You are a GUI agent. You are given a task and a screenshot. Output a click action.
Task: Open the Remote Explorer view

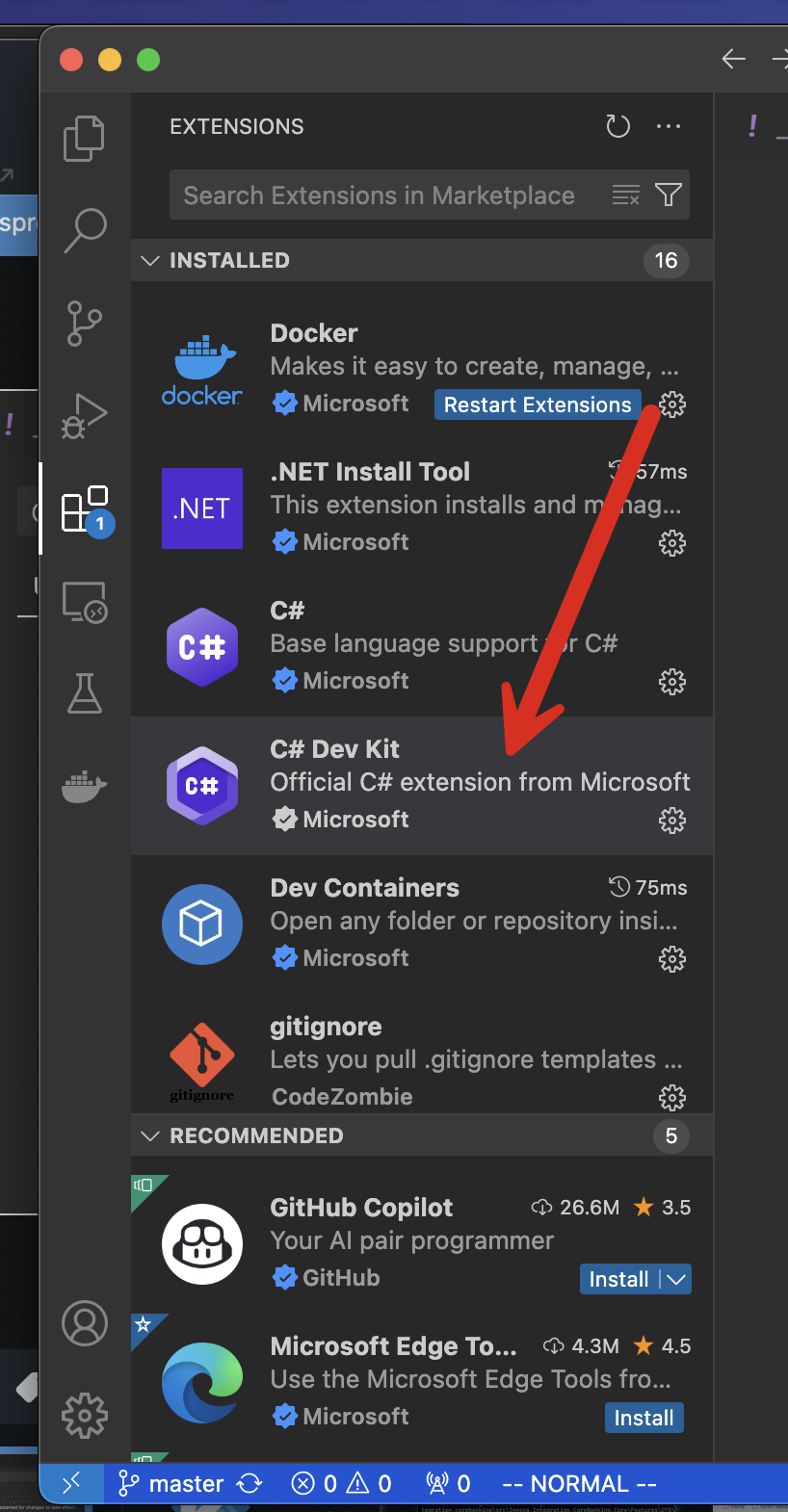pyautogui.click(x=85, y=602)
